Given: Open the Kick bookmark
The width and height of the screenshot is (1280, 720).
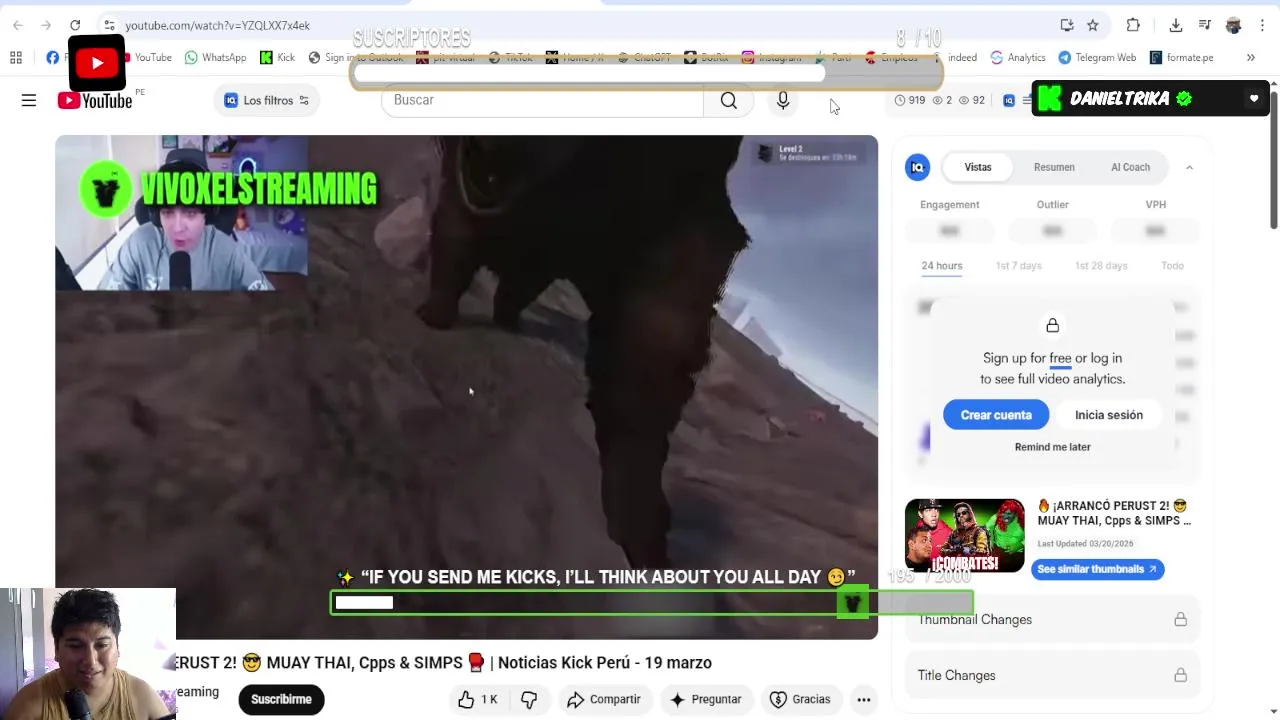Looking at the screenshot, I should (277, 57).
